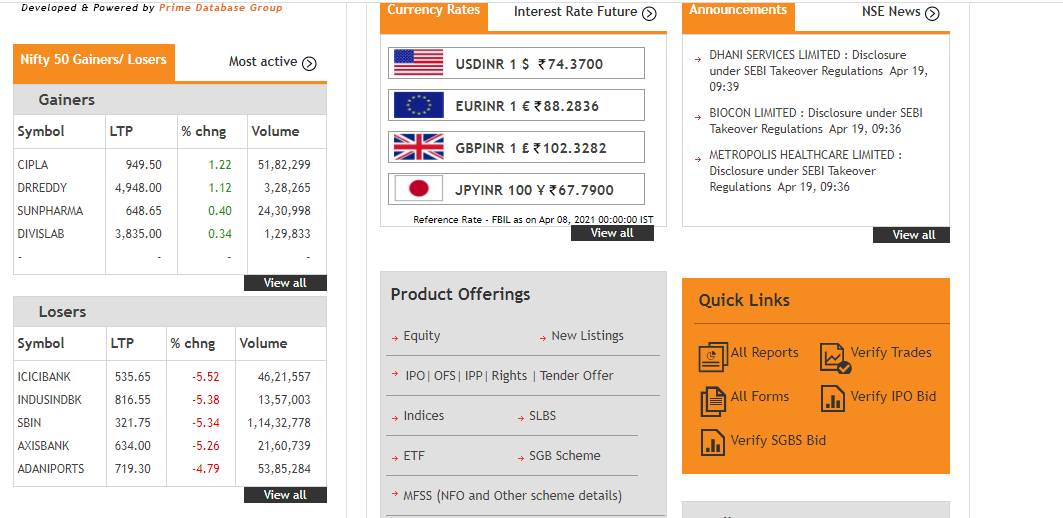
Task: Open the All Reports quick link text
Action: coord(765,353)
